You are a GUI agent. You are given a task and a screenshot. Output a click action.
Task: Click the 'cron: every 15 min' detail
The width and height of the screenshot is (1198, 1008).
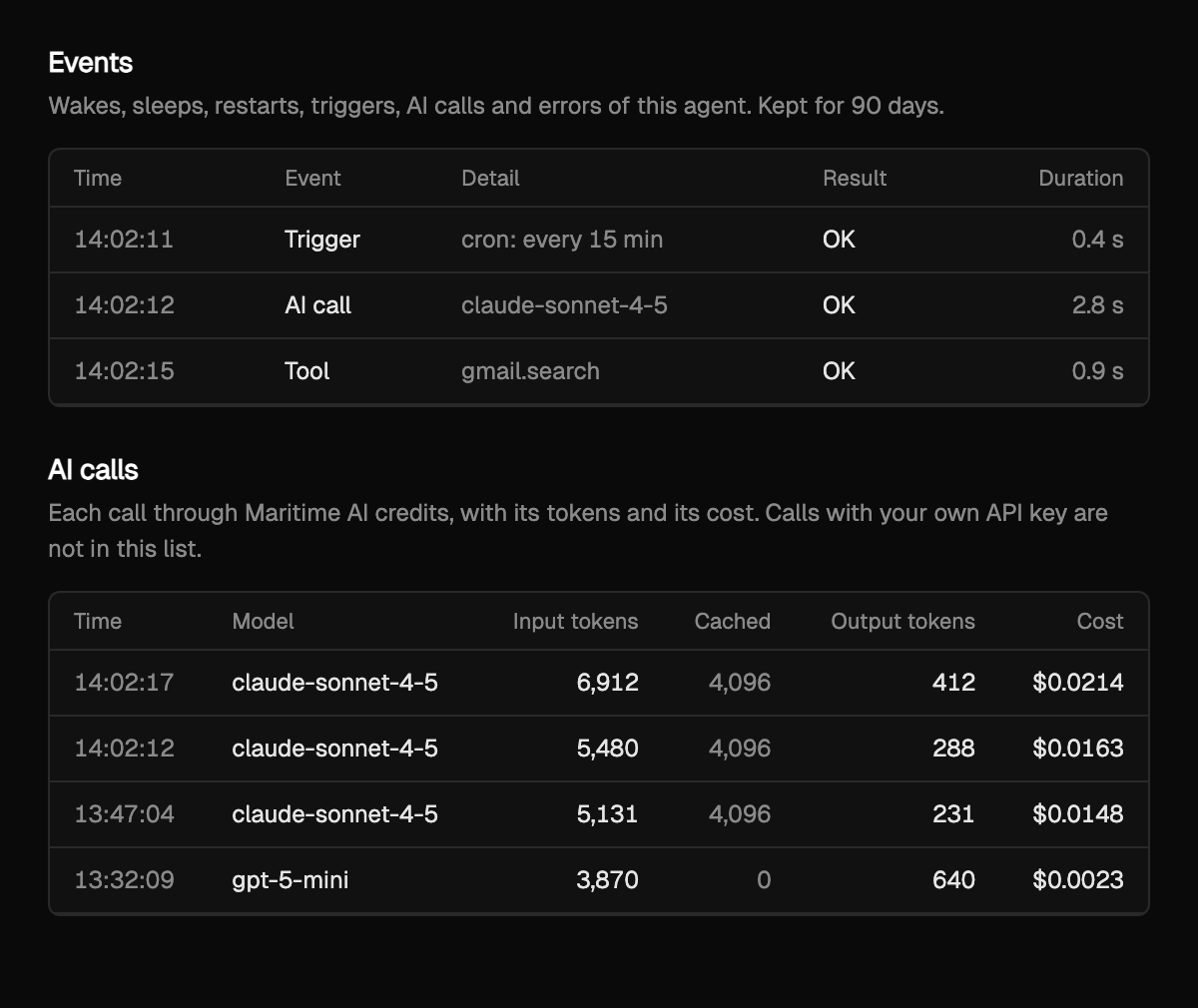(x=562, y=240)
